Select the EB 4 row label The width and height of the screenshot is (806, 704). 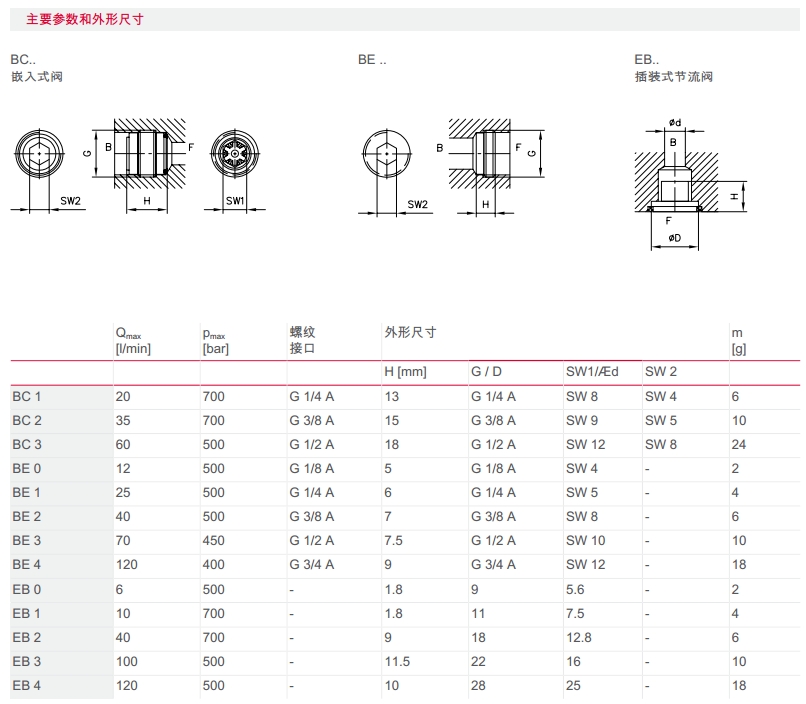[27, 685]
